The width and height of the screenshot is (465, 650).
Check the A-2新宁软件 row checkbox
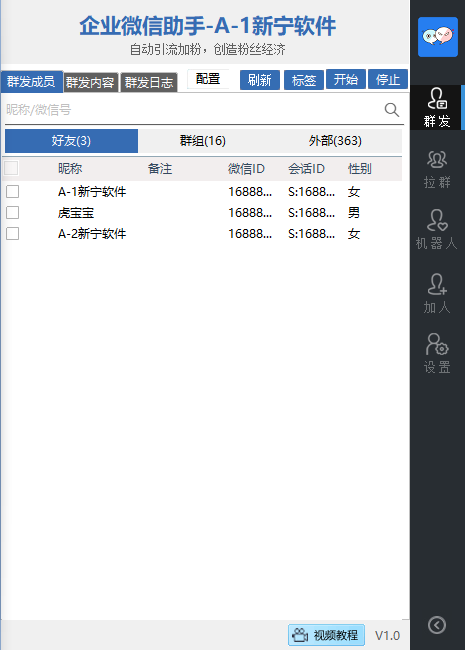pyautogui.click(x=12, y=233)
